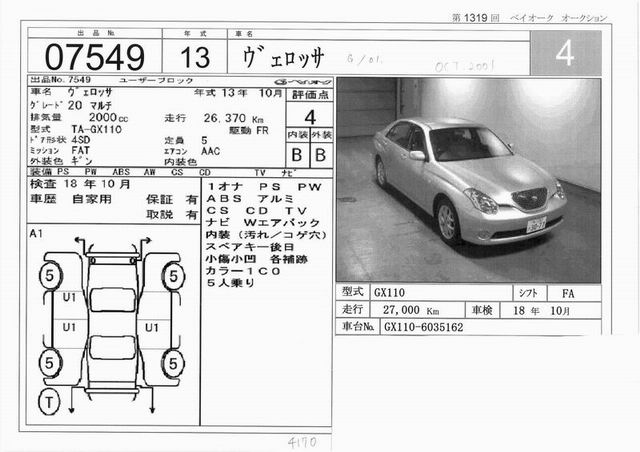
Task: Click the grey grade box showing 4
Action: [x=566, y=53]
